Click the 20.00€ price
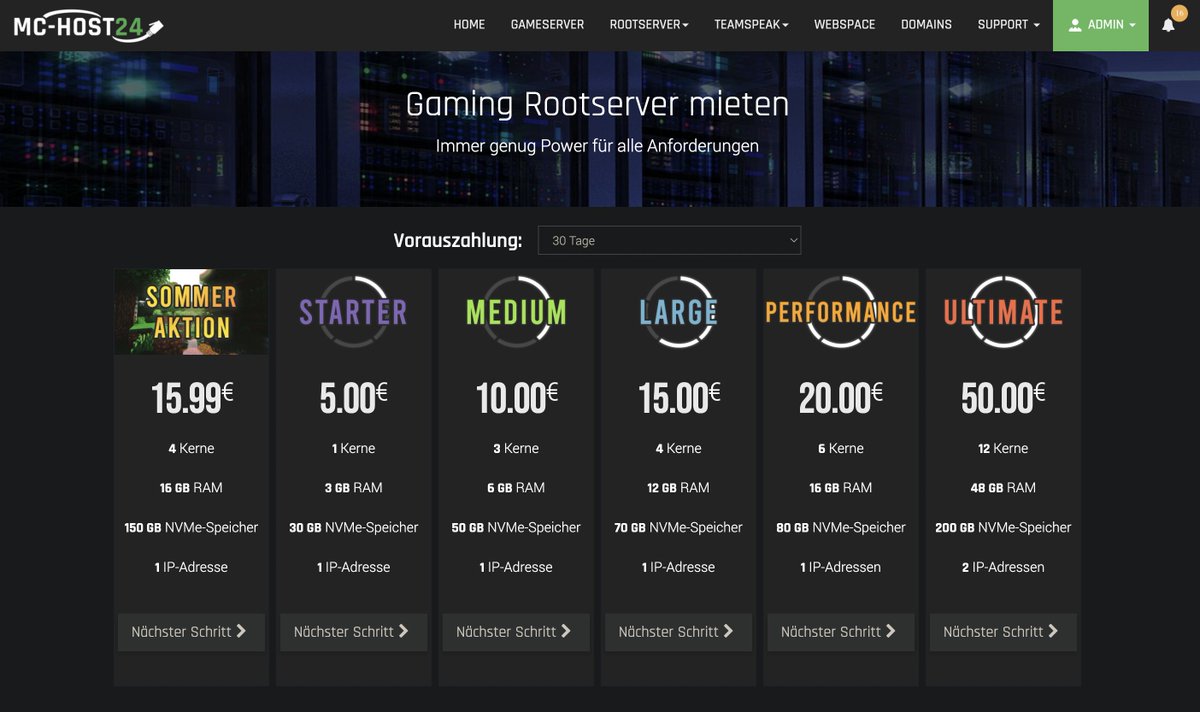1200x712 pixels. click(841, 398)
